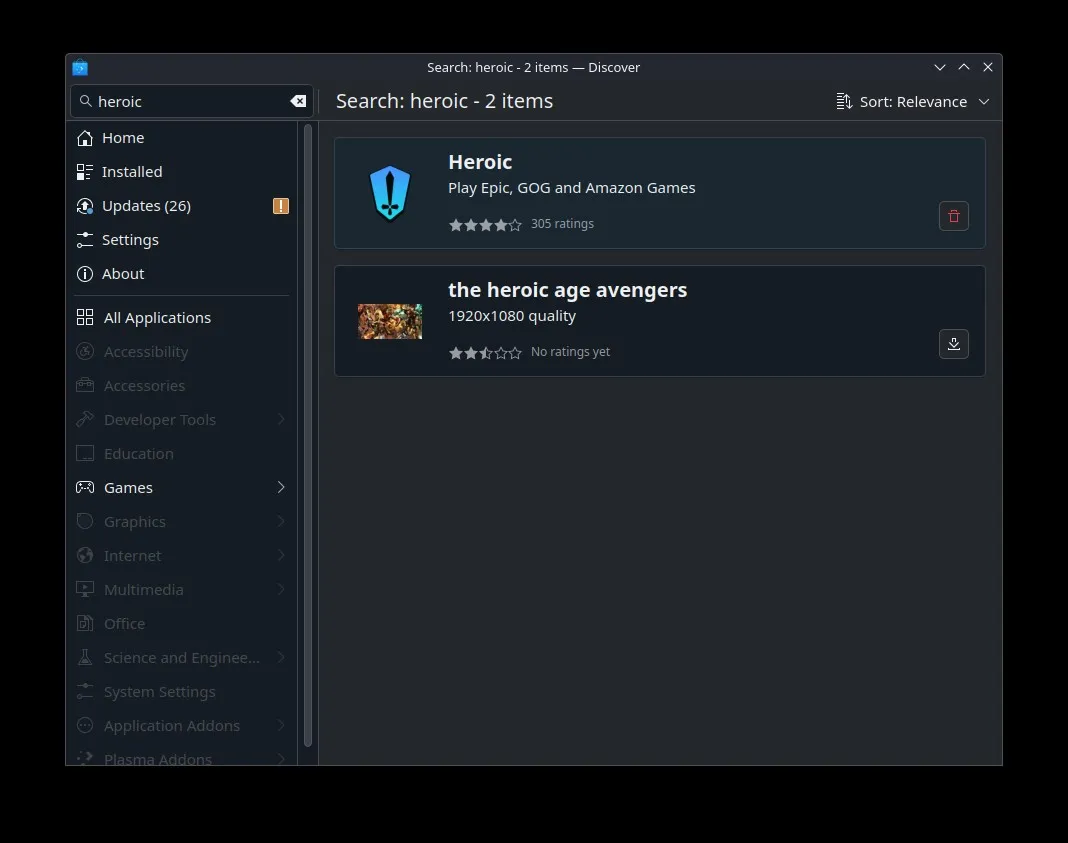This screenshot has width=1068, height=843.
Task: Click the avengers wallpaper thumbnail
Action: (x=390, y=321)
